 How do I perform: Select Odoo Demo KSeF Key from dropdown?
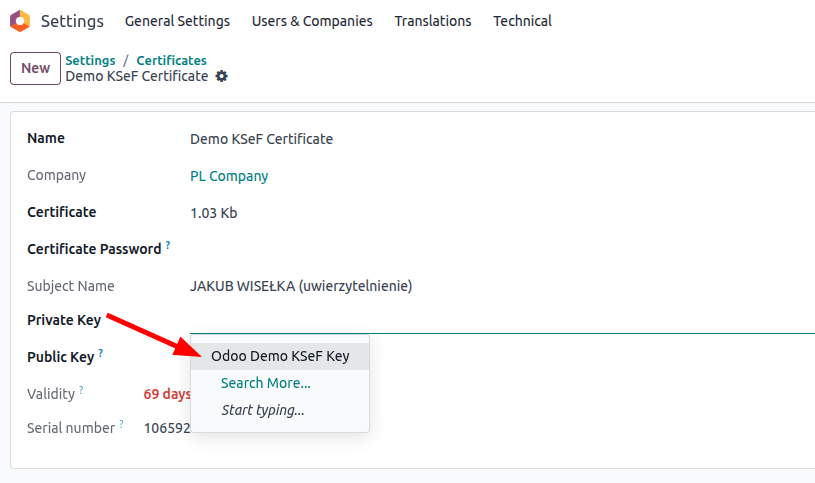coord(280,356)
